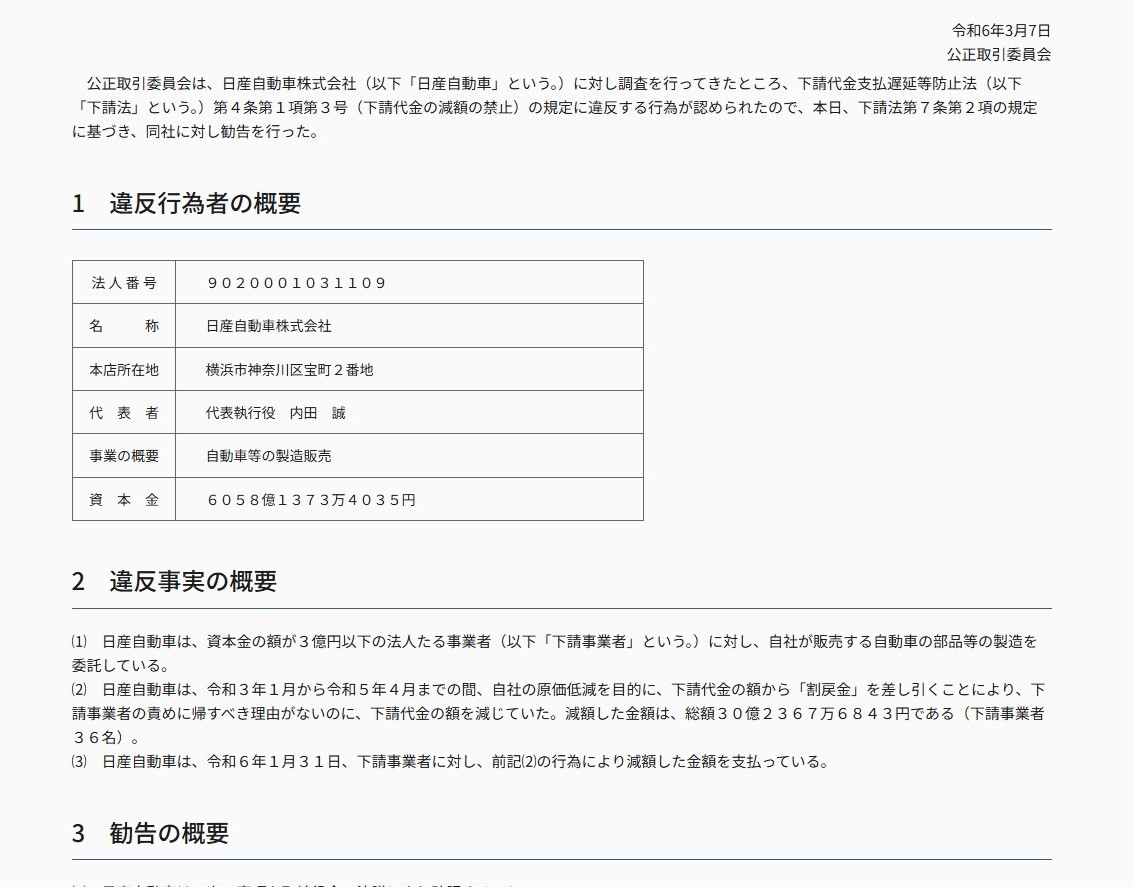Click the date 令和6年3月7日
1133x887 pixels.
click(x=1001, y=30)
